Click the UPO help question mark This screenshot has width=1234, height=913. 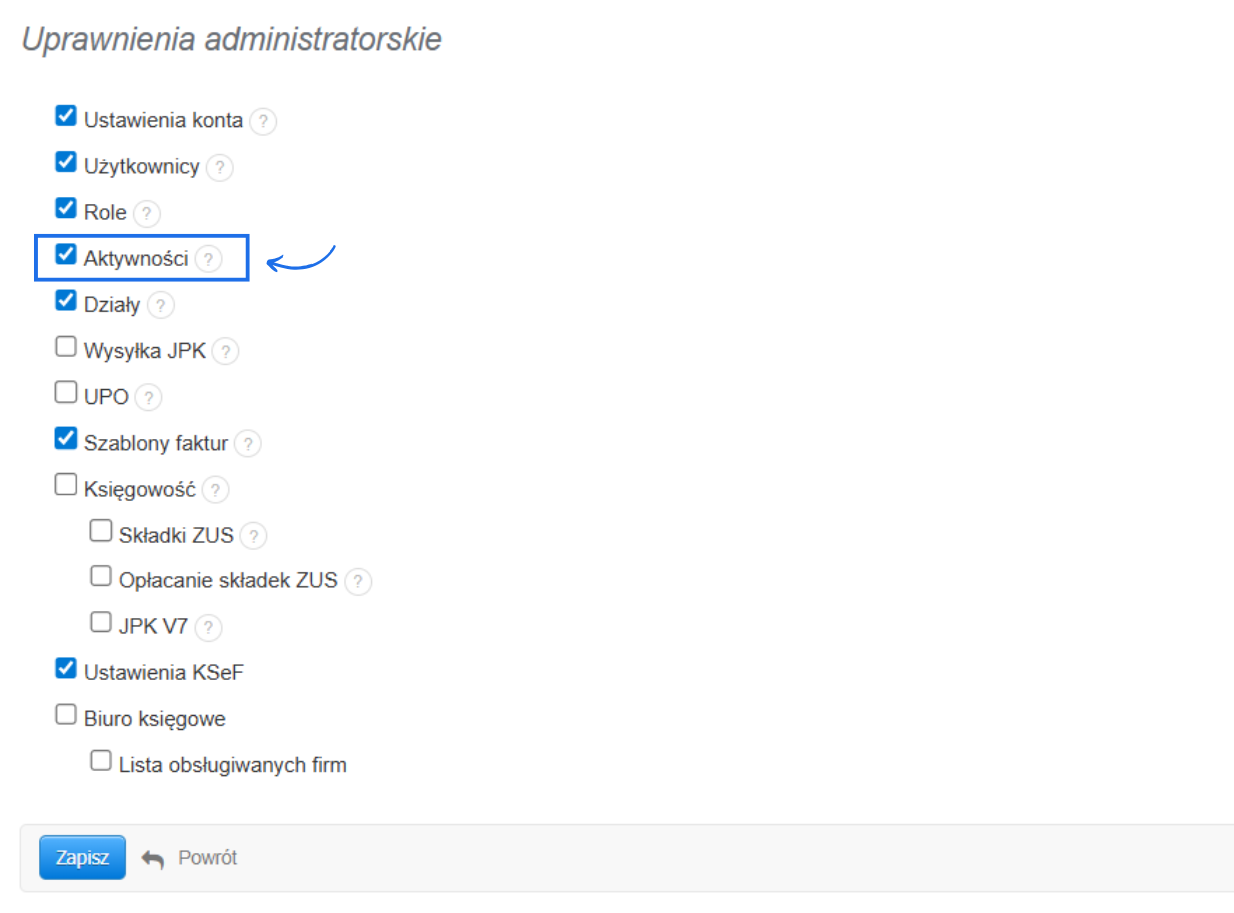tap(148, 398)
